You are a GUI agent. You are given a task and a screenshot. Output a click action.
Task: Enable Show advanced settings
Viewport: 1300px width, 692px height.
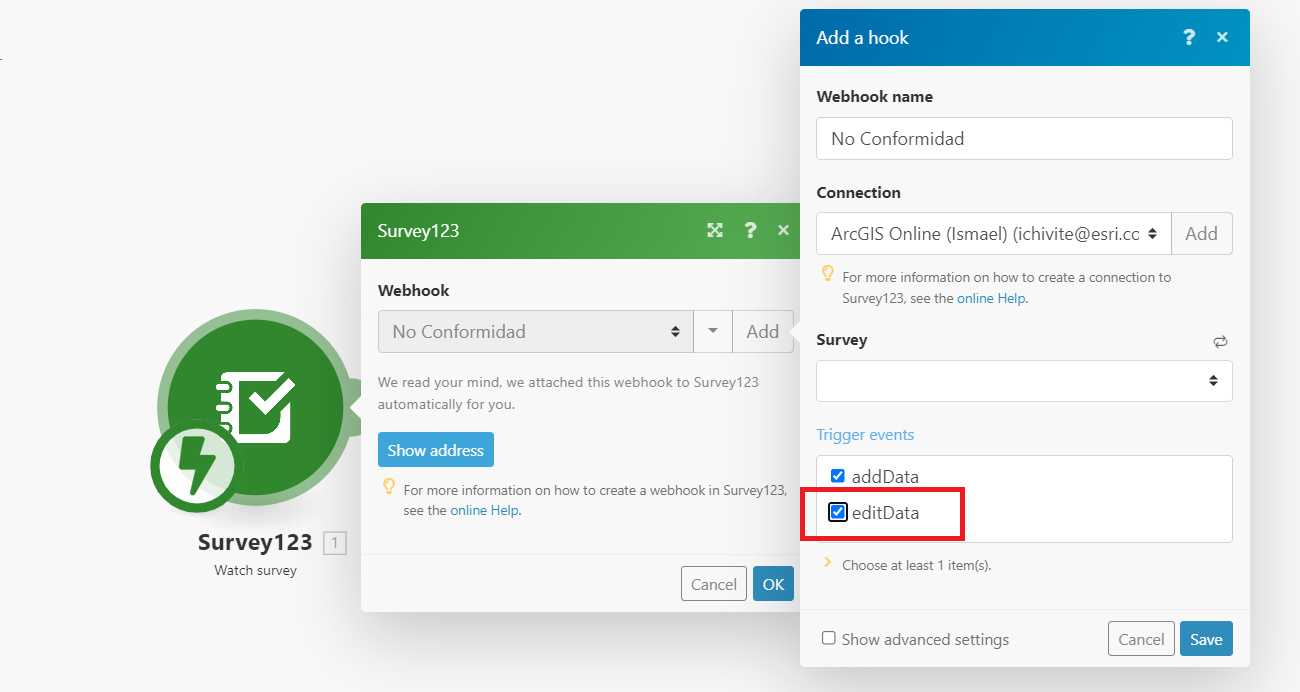point(829,638)
